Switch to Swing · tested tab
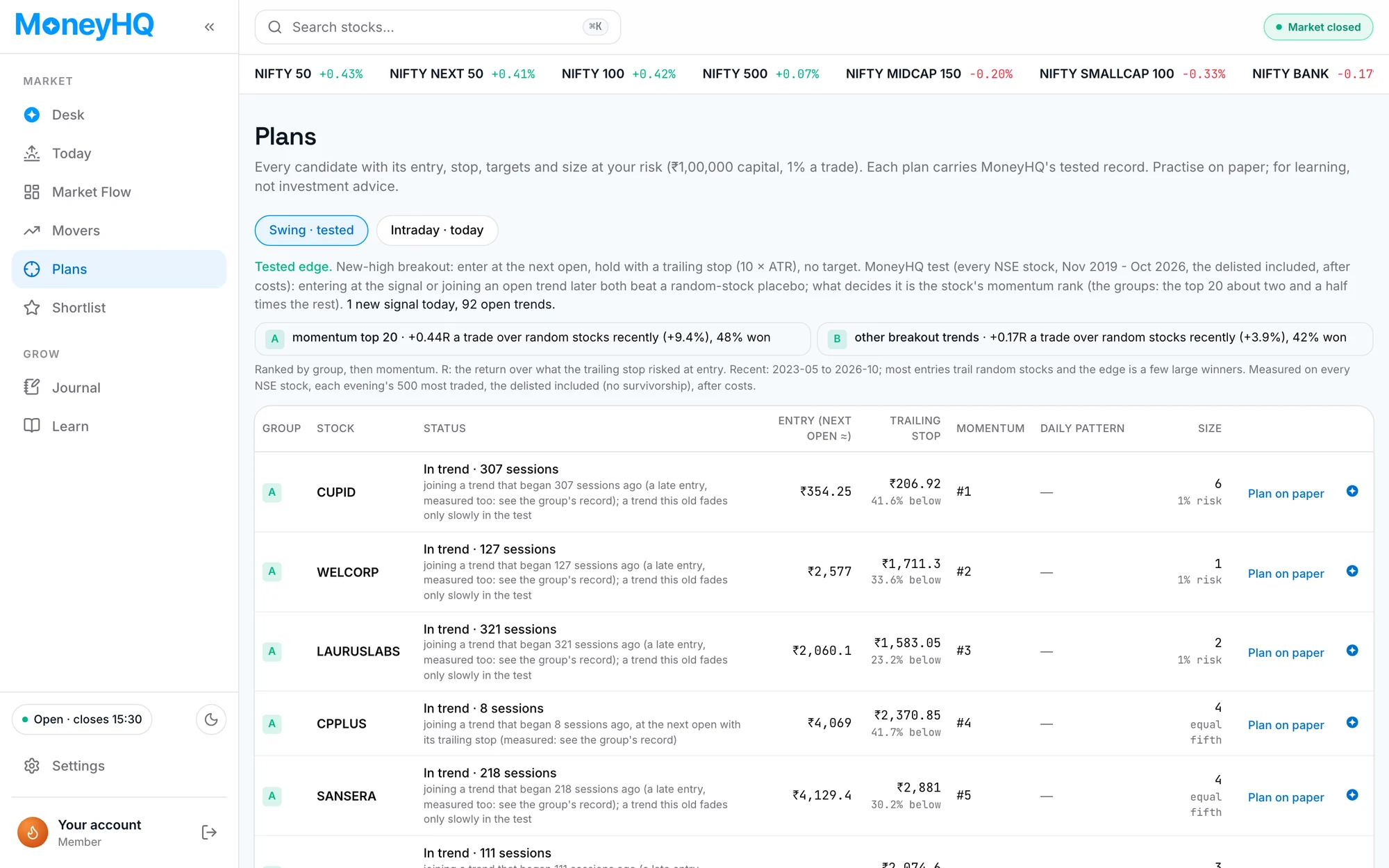Screen dimensions: 1389x868 (x=311, y=231)
